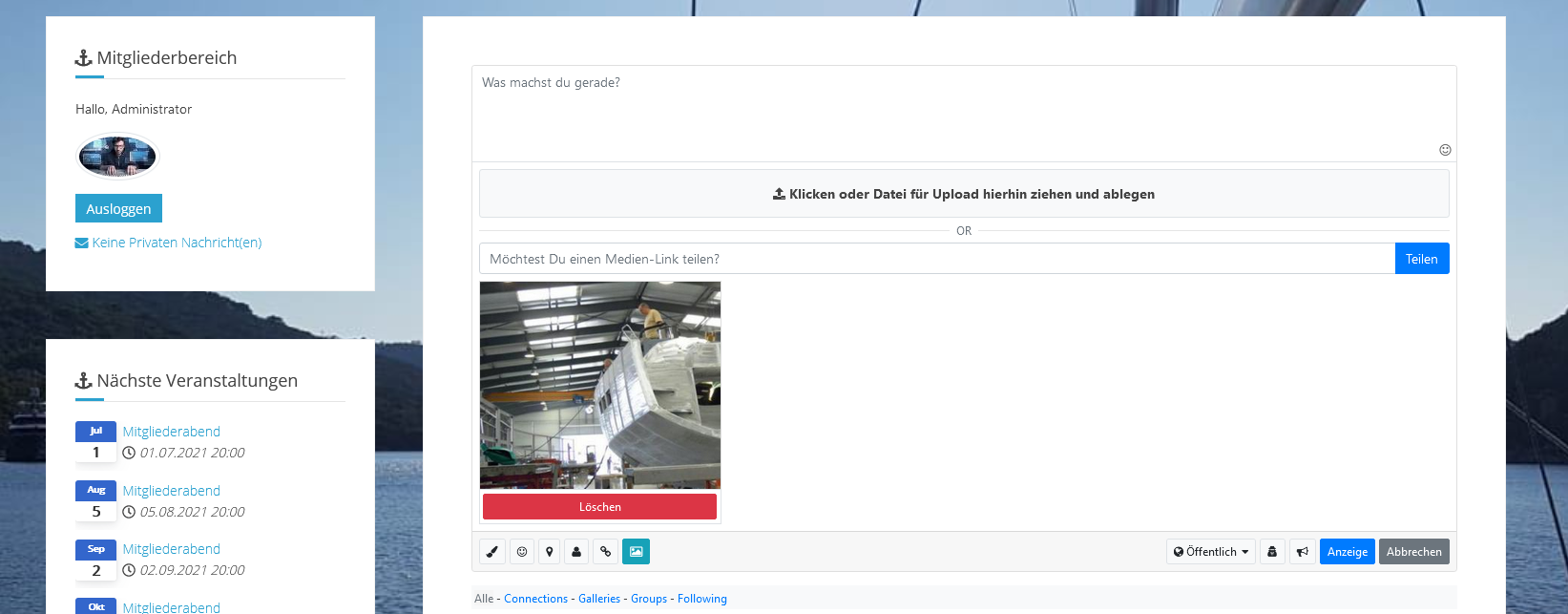The image size is (1568, 614).
Task: Log out with the Ausloggen button
Action: 118,208
